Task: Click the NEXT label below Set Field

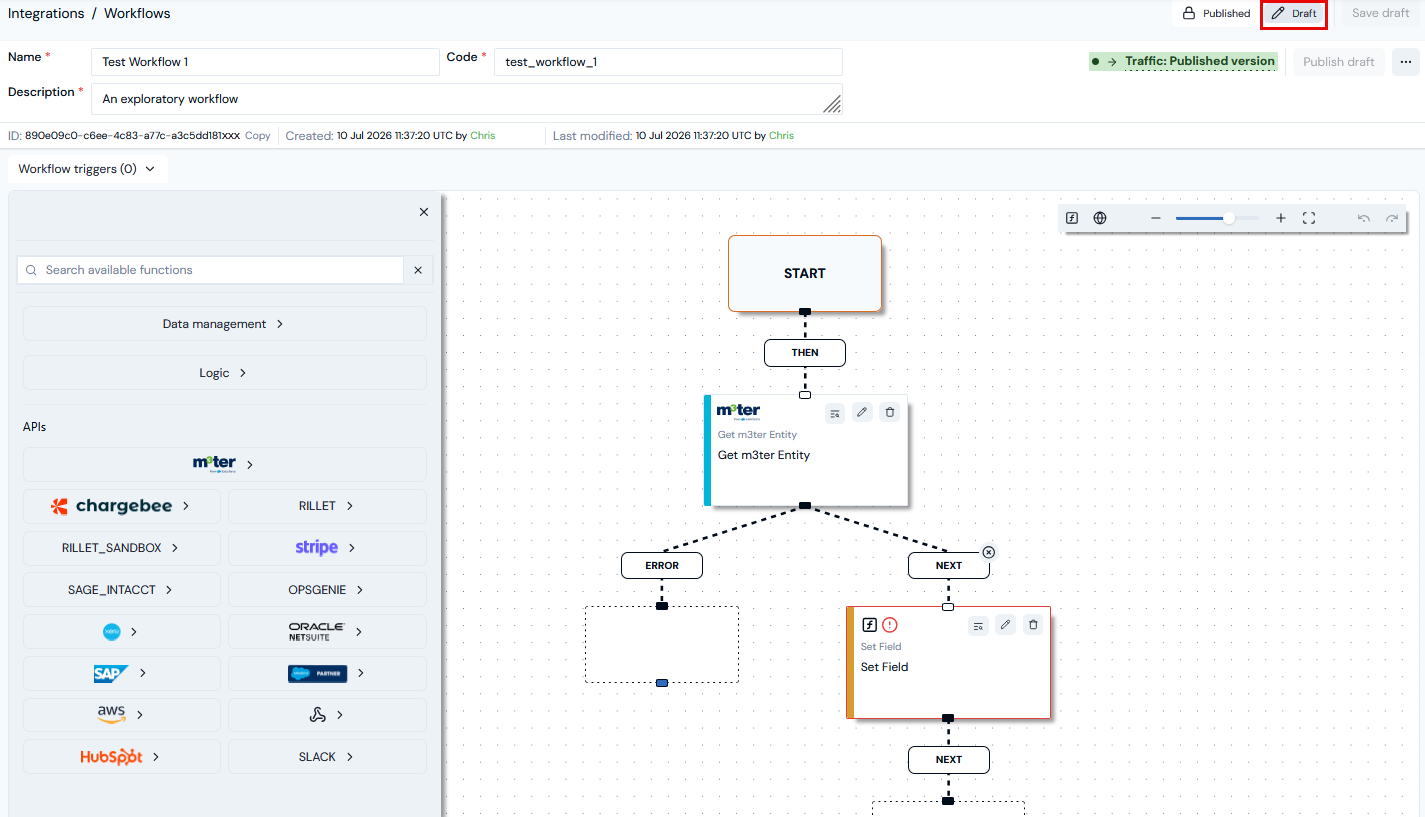Action: [949, 759]
